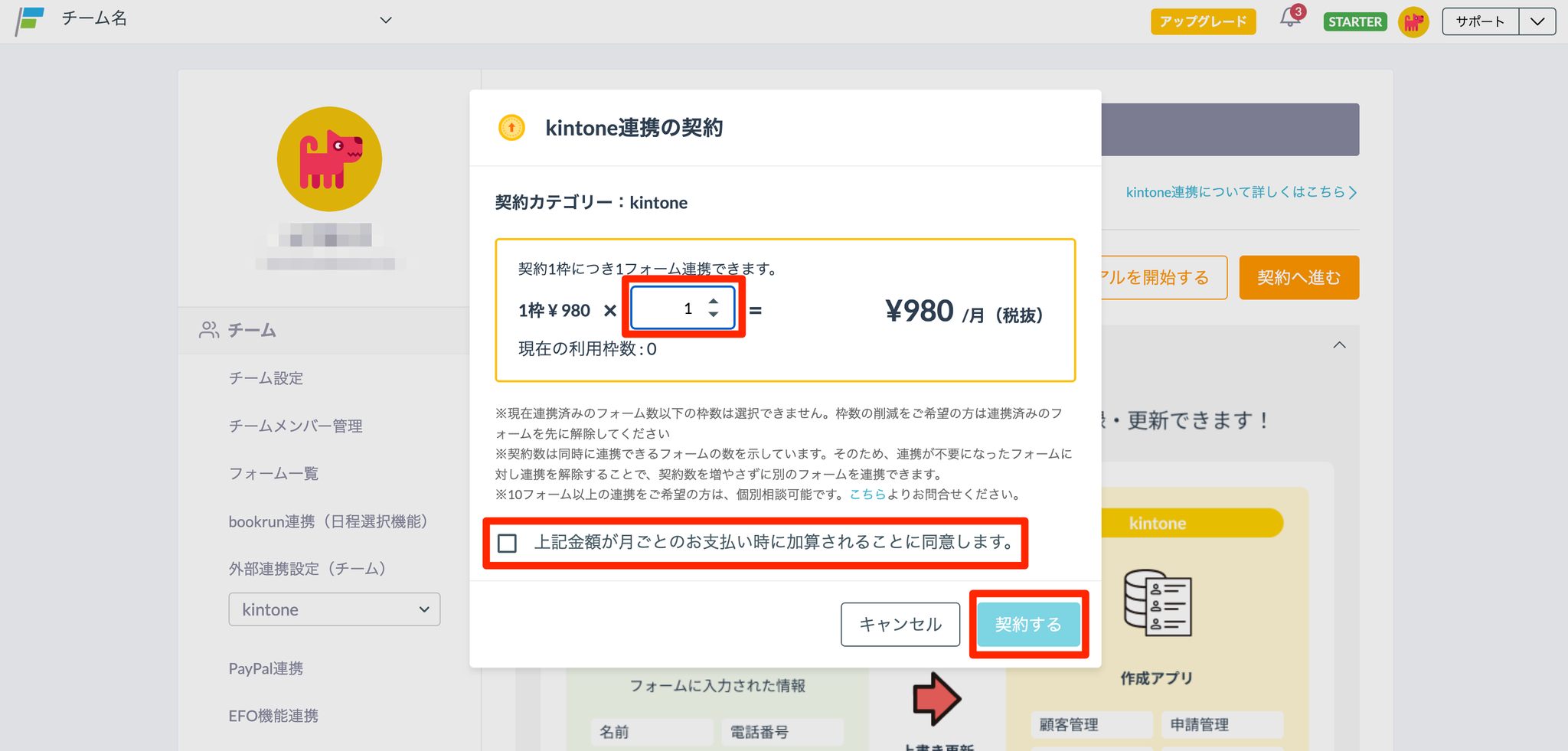Select PayPal連携 in the sidebar
The height and width of the screenshot is (751, 1568).
(x=266, y=668)
